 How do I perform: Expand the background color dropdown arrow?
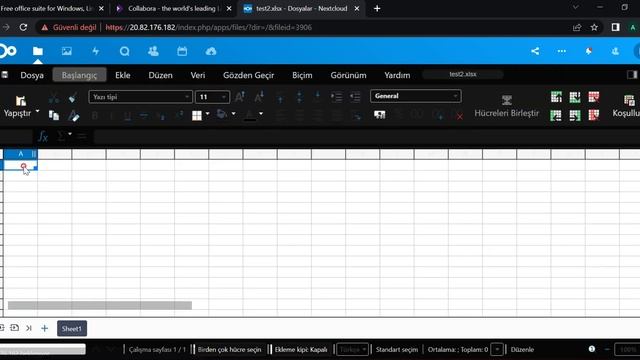pos(233,114)
